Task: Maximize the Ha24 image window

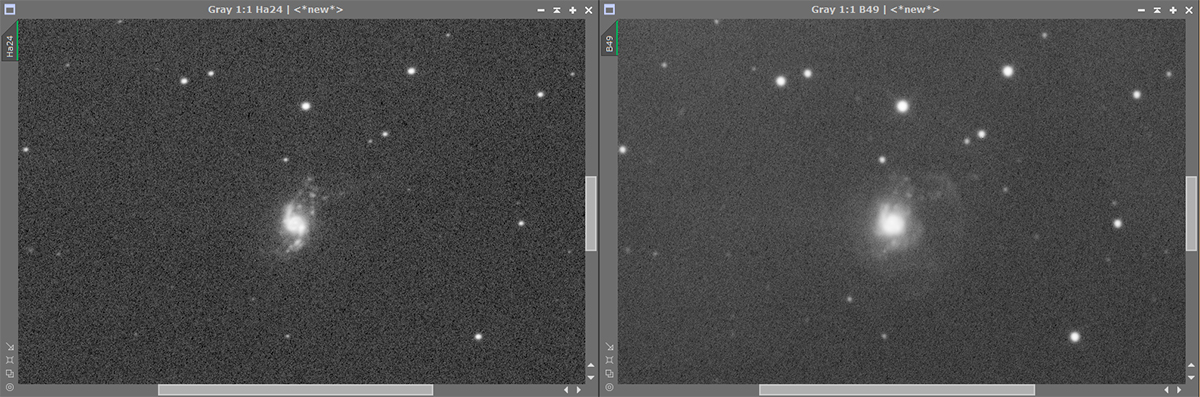Action: 572,9
